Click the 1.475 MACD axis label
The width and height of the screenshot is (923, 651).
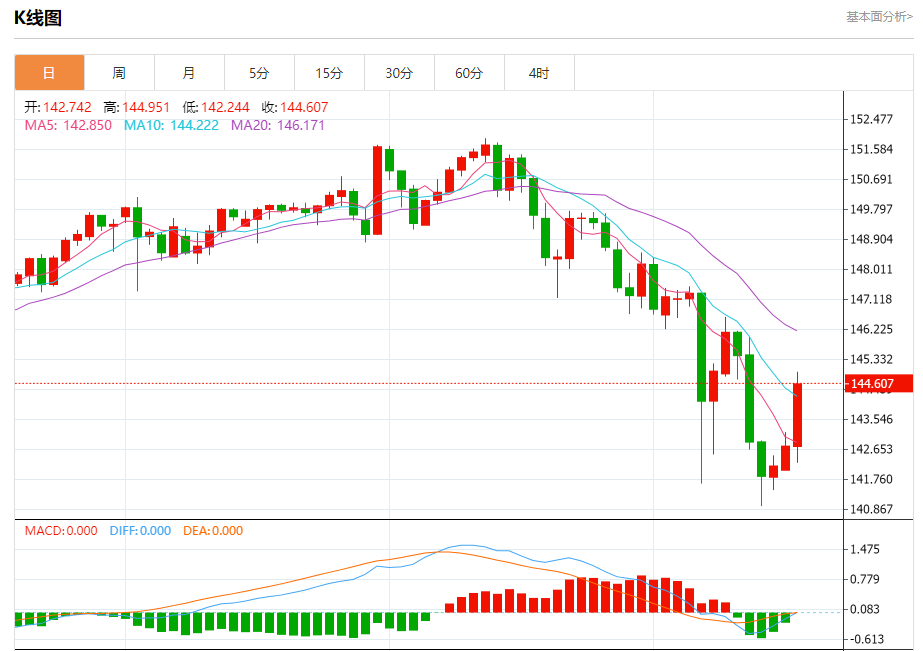click(865, 549)
